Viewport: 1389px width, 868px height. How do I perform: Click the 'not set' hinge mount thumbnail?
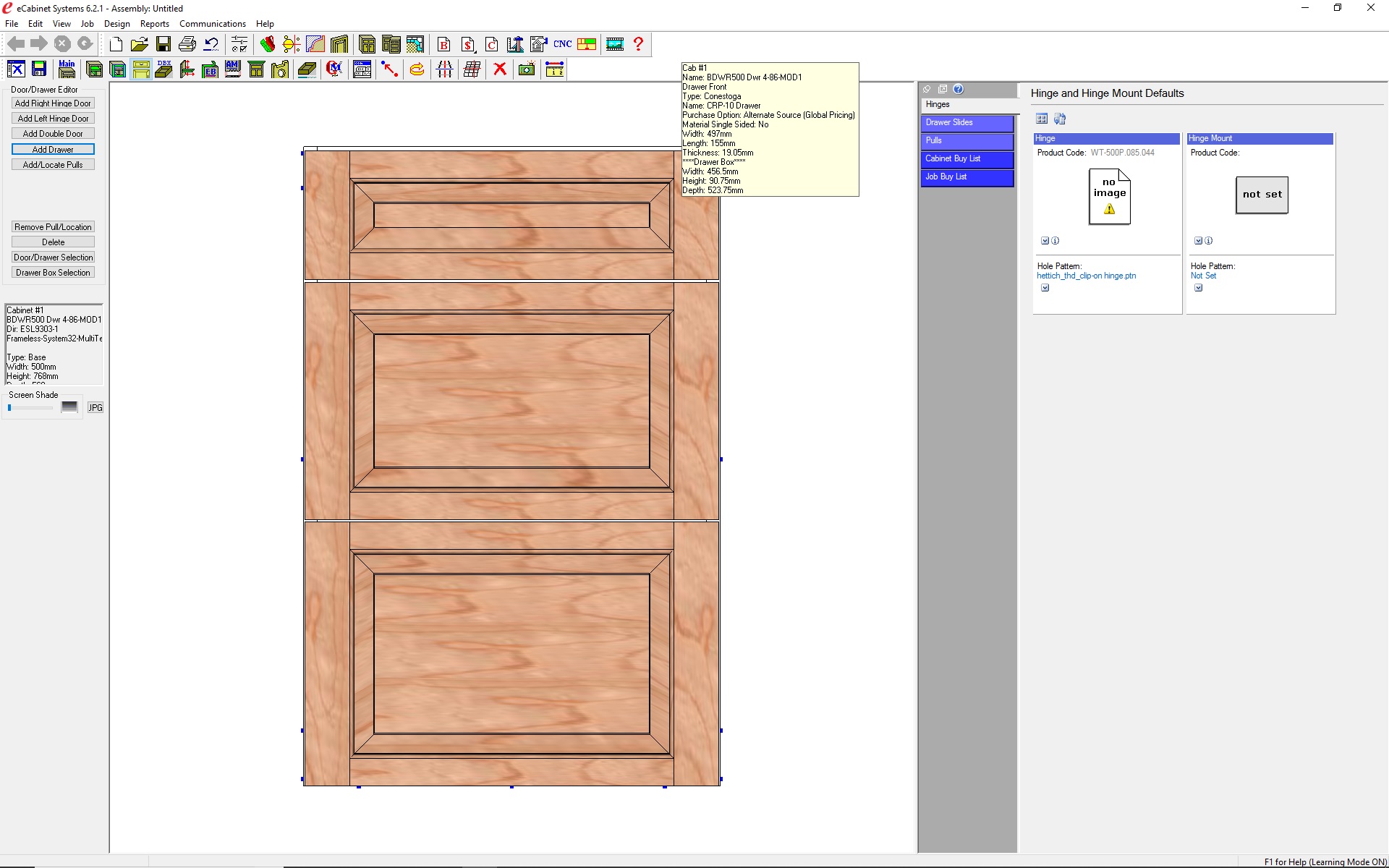pyautogui.click(x=1262, y=195)
